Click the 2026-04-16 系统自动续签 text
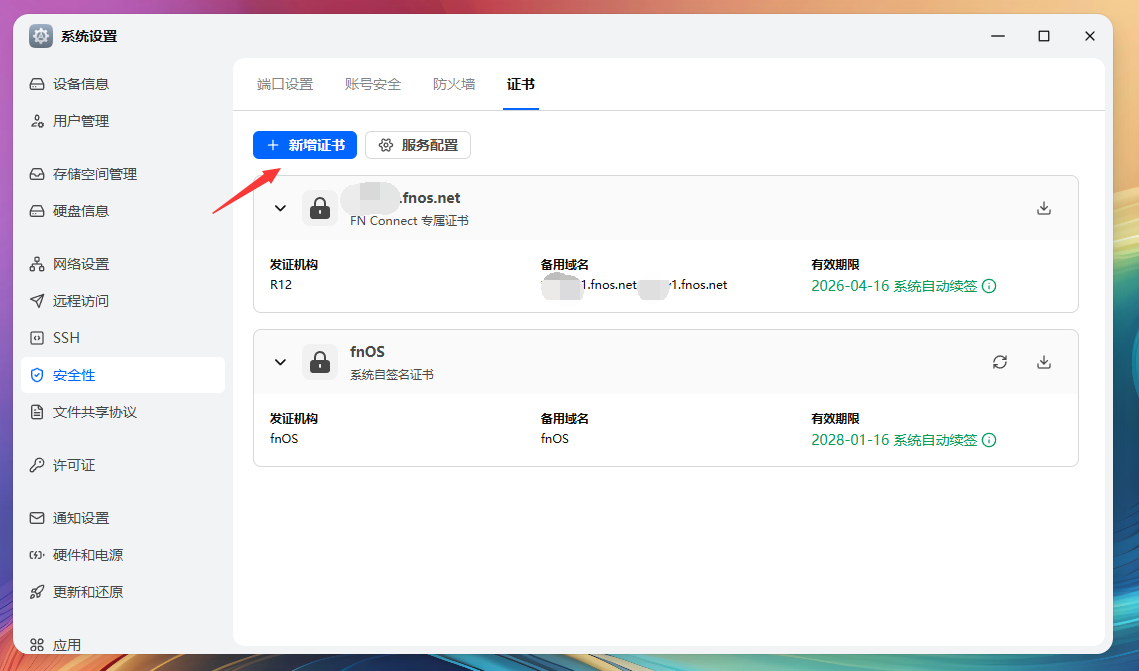 [894, 286]
